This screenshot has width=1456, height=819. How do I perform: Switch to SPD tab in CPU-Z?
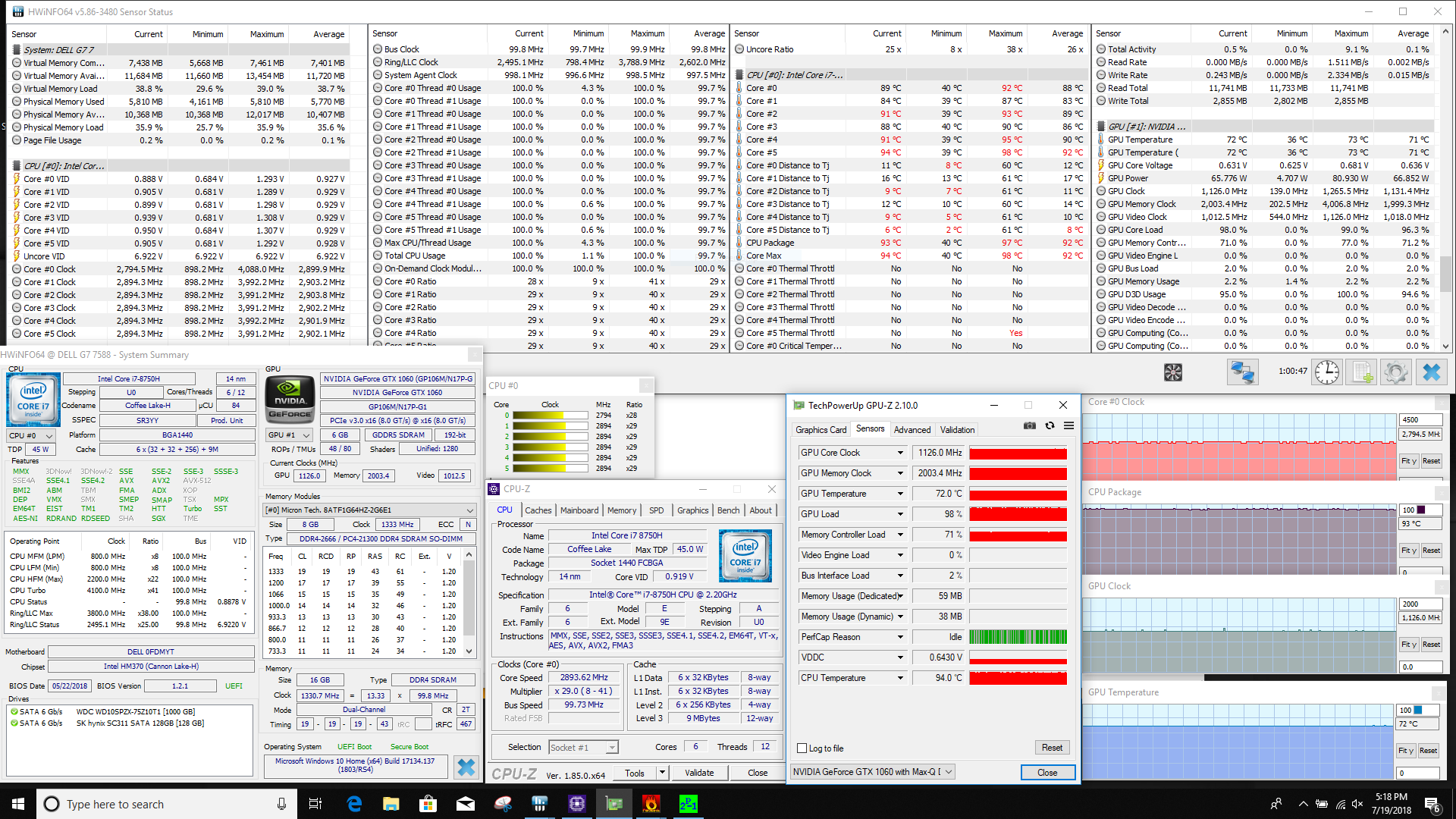click(x=656, y=510)
